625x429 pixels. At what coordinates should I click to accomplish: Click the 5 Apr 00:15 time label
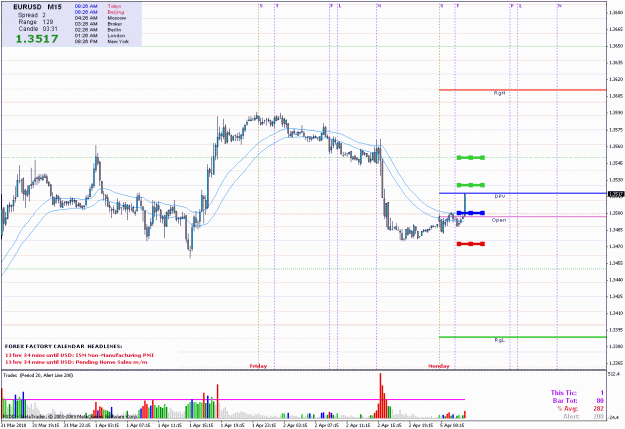click(452, 425)
